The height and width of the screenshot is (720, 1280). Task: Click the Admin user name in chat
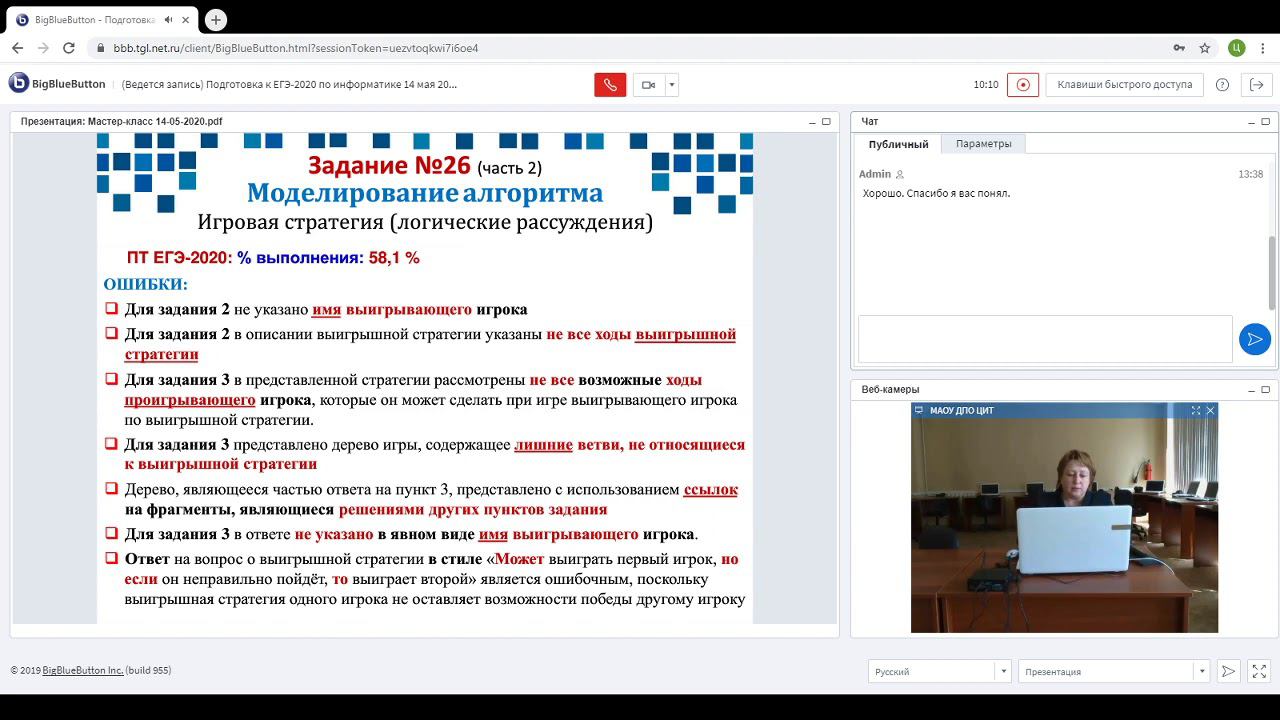(x=875, y=174)
